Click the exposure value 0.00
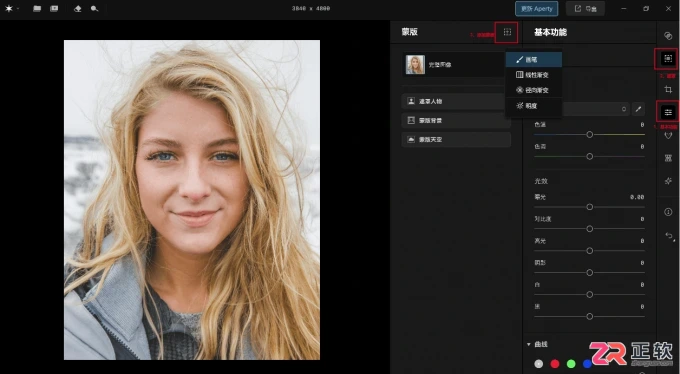 pos(637,197)
